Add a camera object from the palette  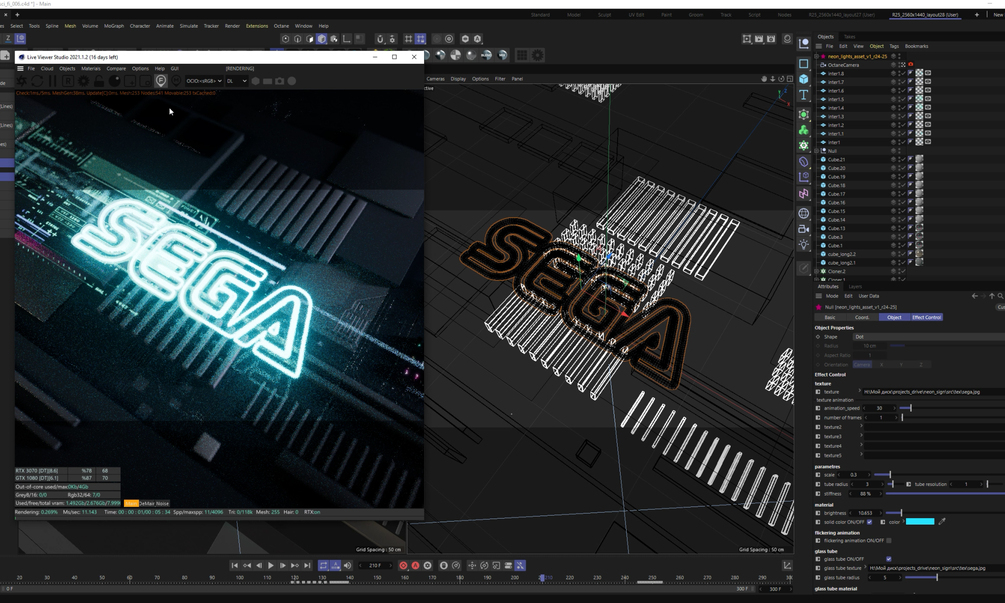click(803, 229)
